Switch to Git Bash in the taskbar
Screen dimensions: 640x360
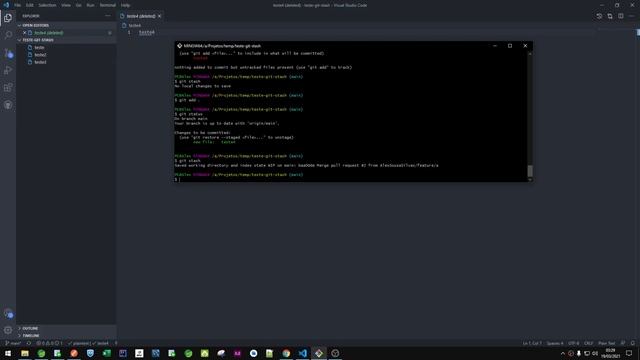(319, 353)
